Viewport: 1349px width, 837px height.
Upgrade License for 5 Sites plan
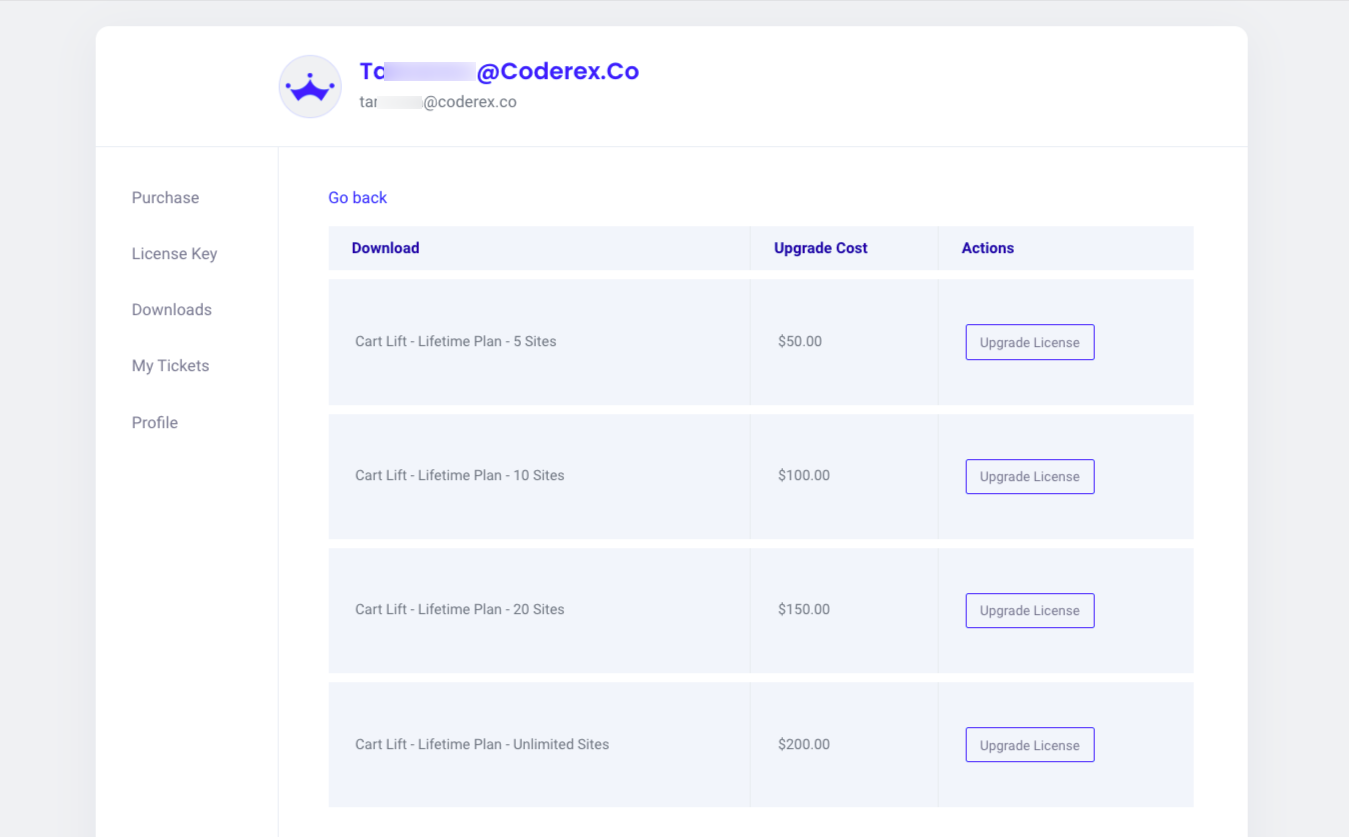pos(1030,342)
